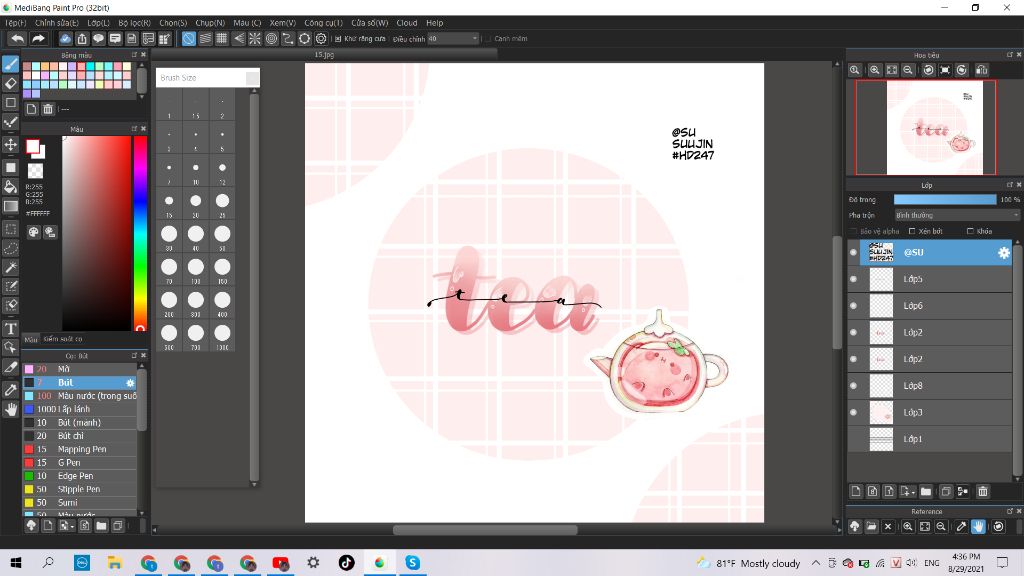Click the cloud save icon in toolbar
This screenshot has height=576, width=1024.
65,39
